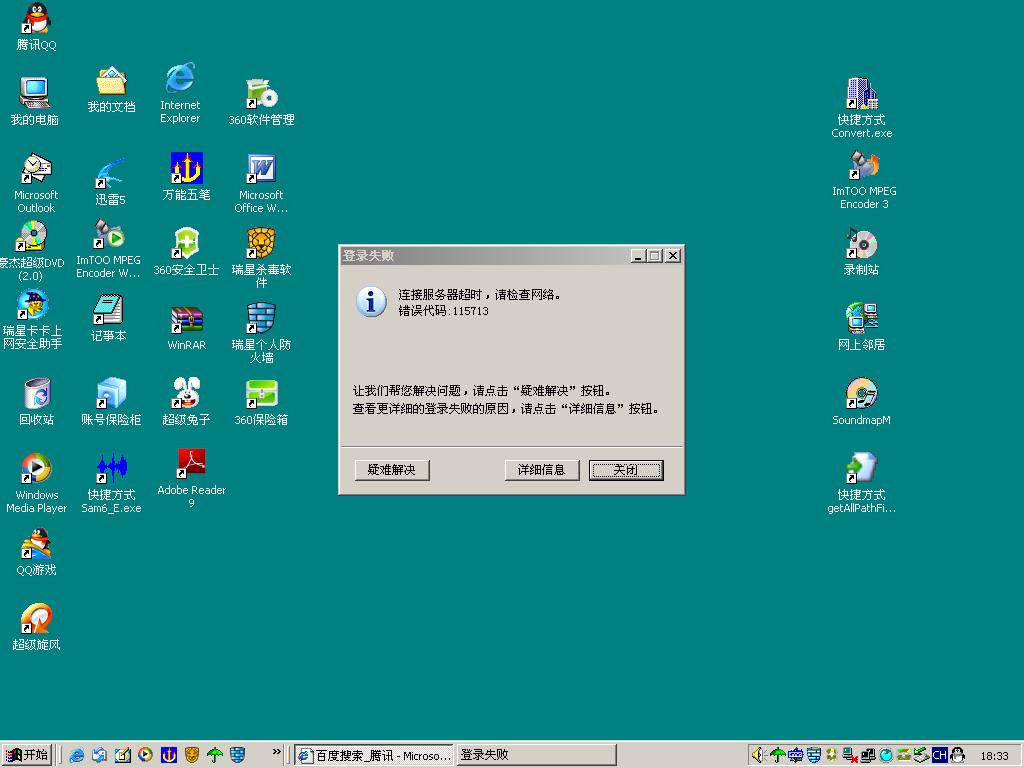The width and height of the screenshot is (1024, 768).
Task: Select the ImTOO MPEG Encoder 3 icon
Action: 864,180
